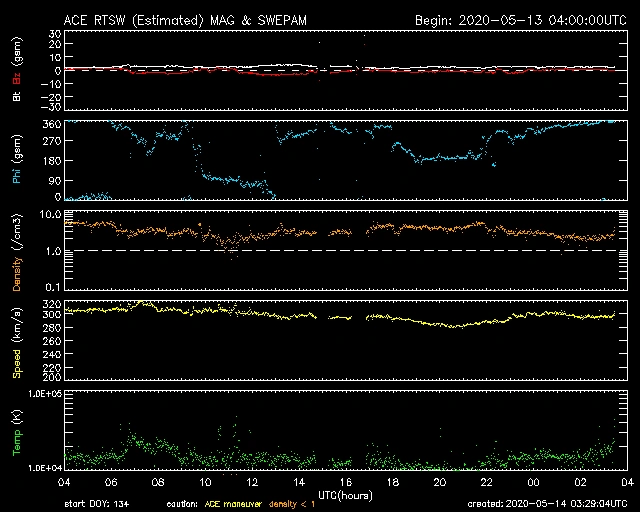This screenshot has height=512, width=640.
Task: Click the 1.0E+06 tick on Temp axis
Action: (x=39, y=394)
